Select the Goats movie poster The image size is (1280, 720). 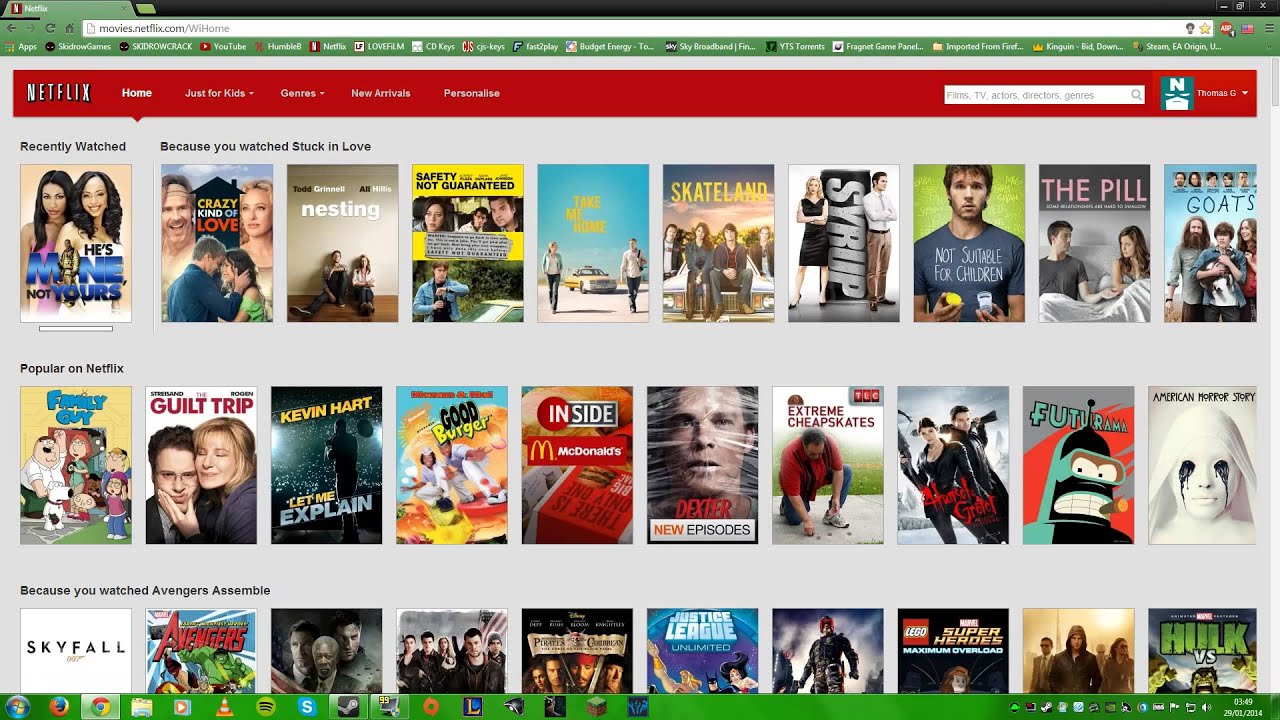coord(1210,243)
